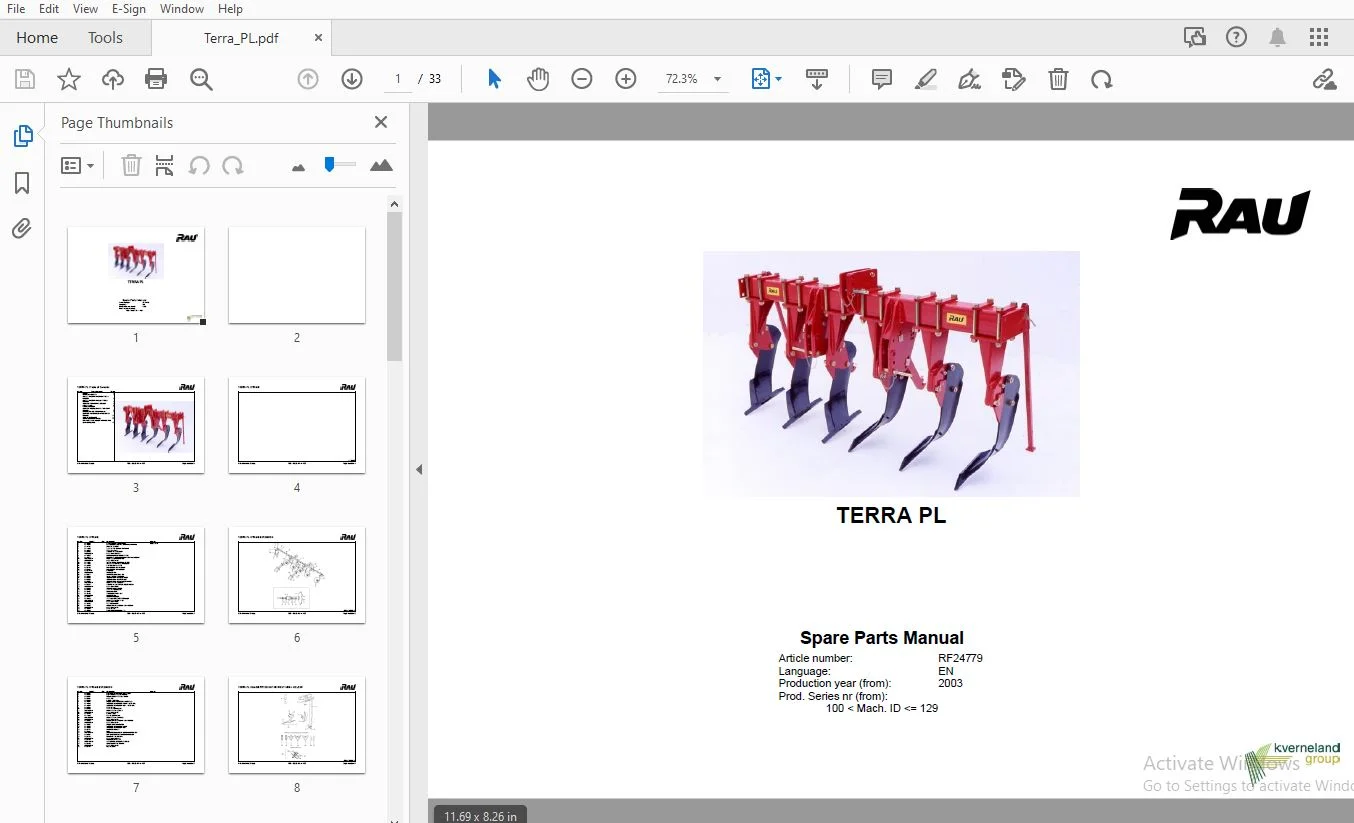Select the page 5 thumbnail

coord(136,575)
